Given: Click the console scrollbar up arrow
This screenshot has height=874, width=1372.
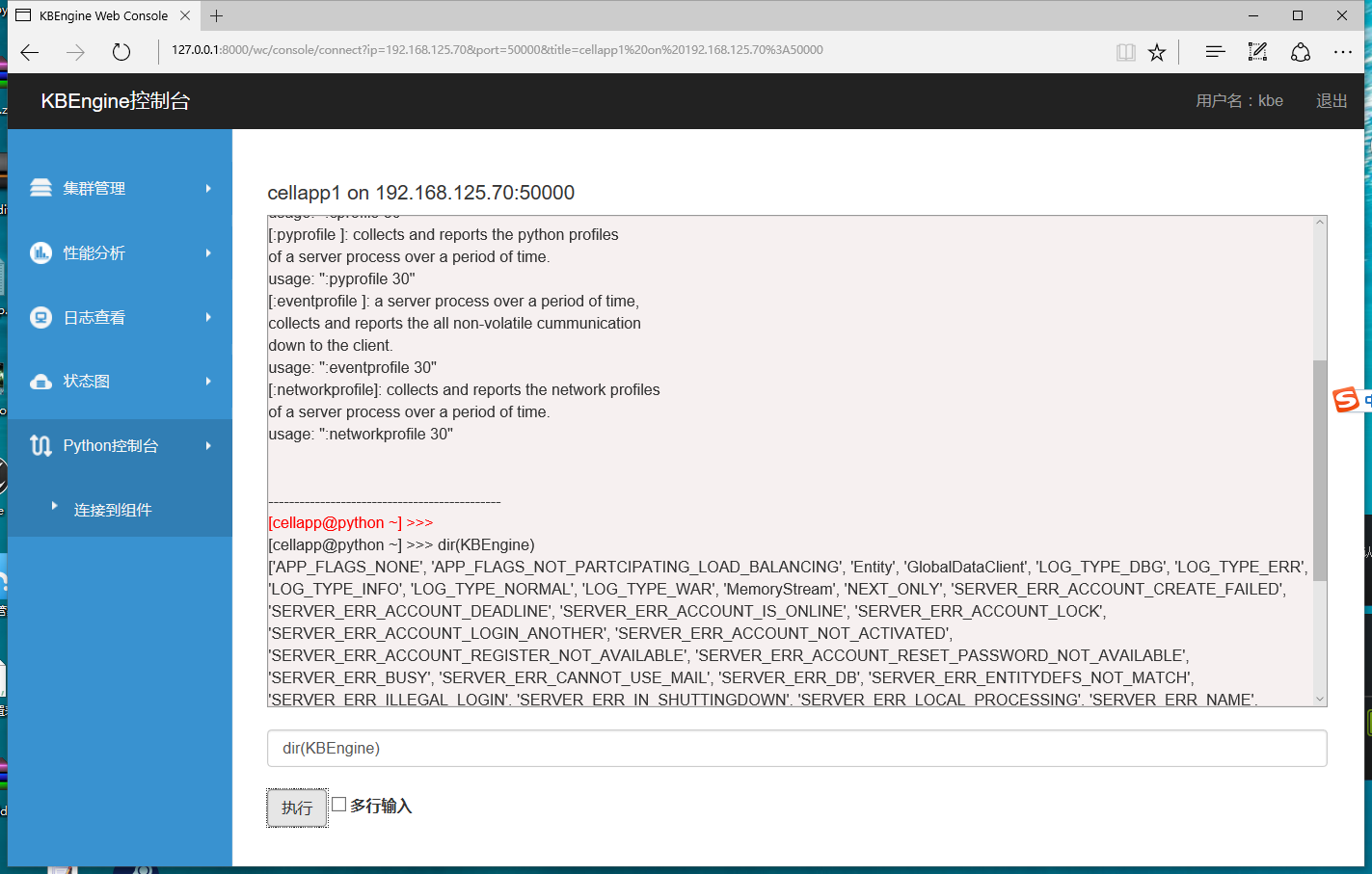Looking at the screenshot, I should (1320, 223).
